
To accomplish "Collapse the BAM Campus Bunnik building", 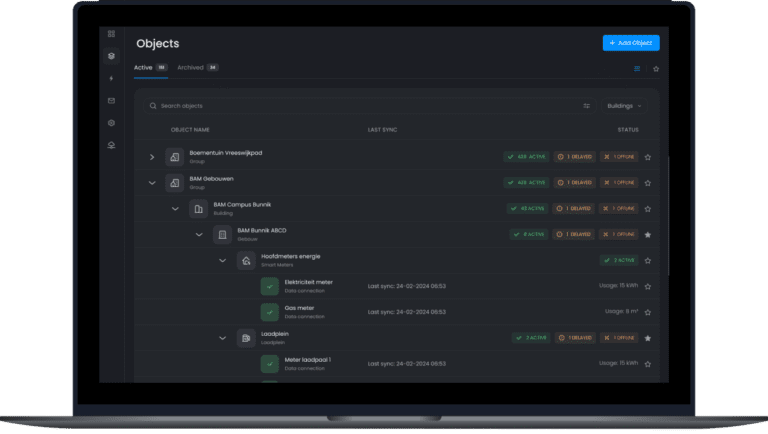I will 175,209.
